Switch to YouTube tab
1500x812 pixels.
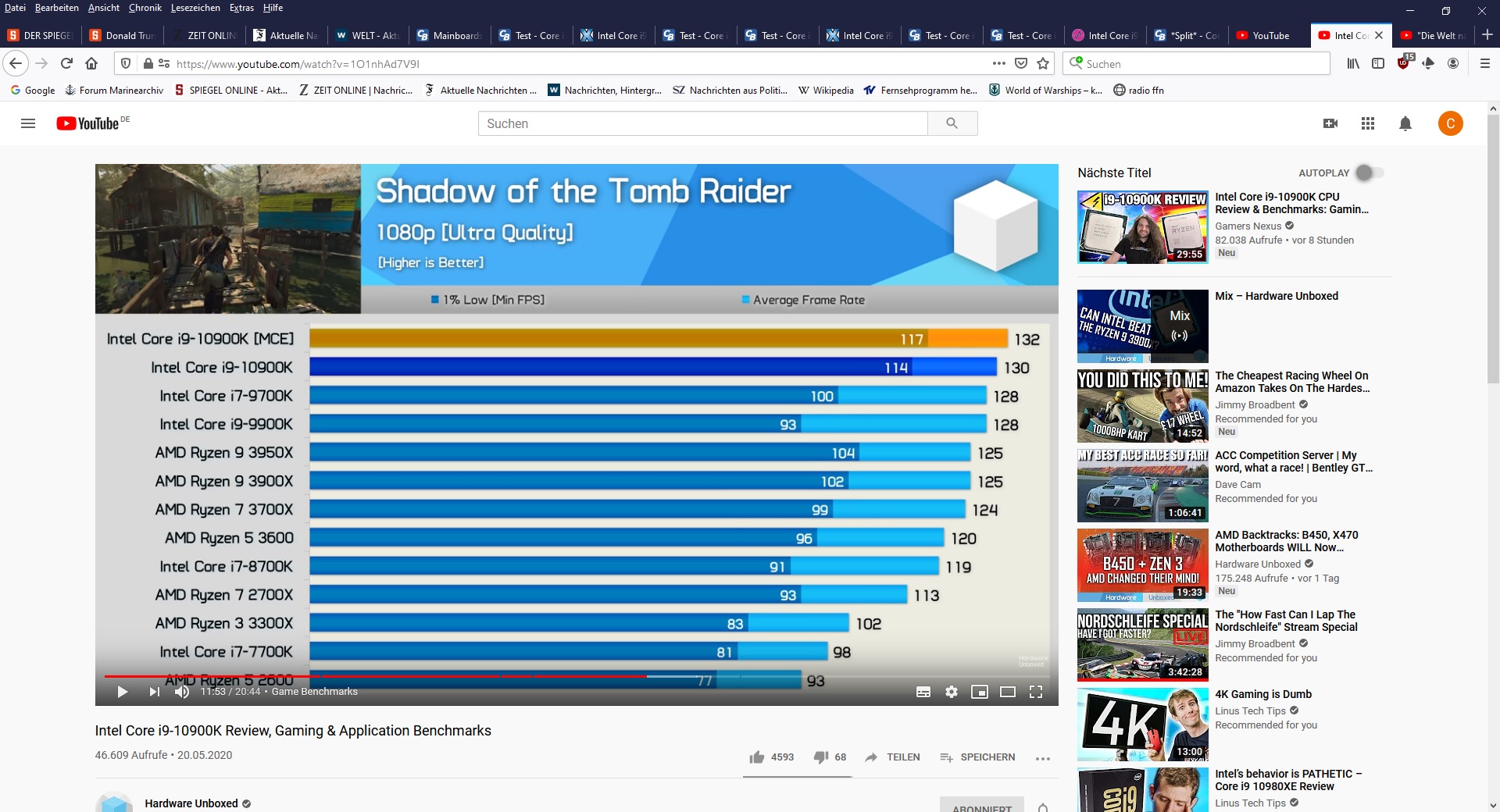(1269, 35)
